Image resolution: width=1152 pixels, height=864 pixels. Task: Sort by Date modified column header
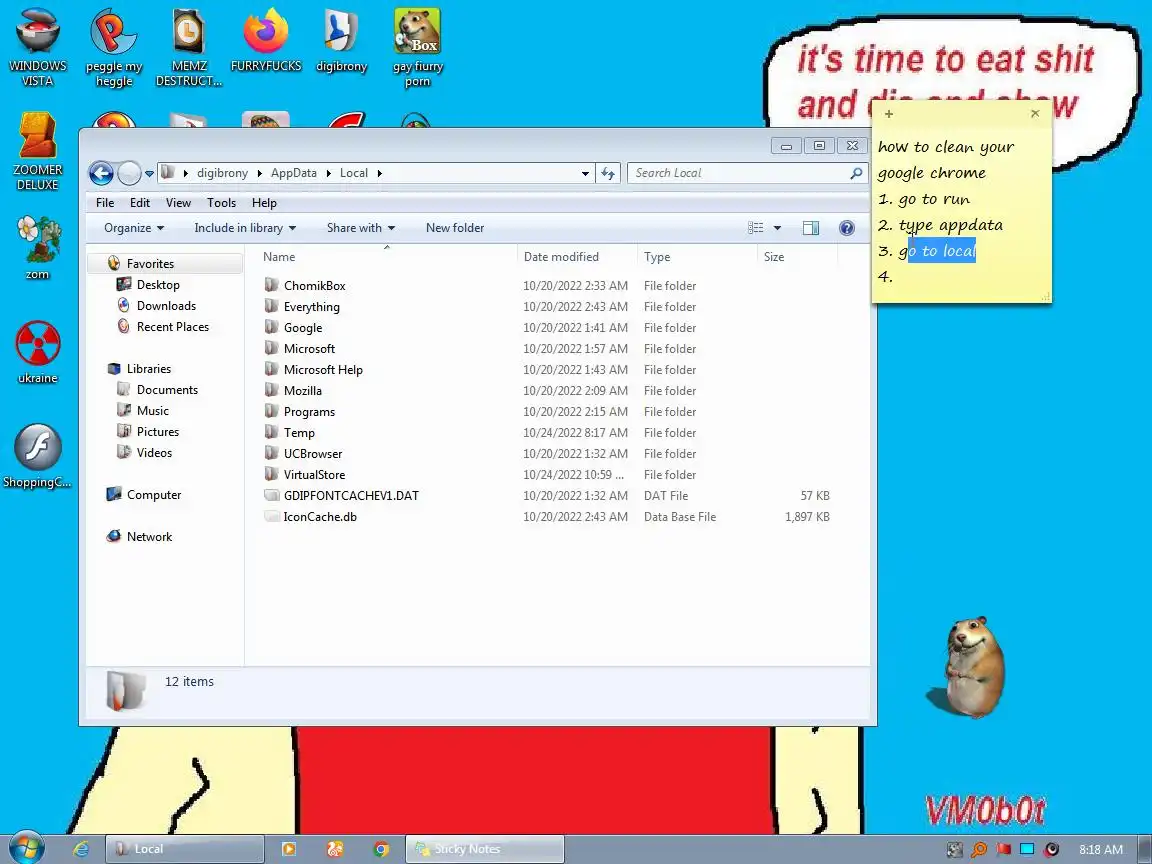coord(577,257)
